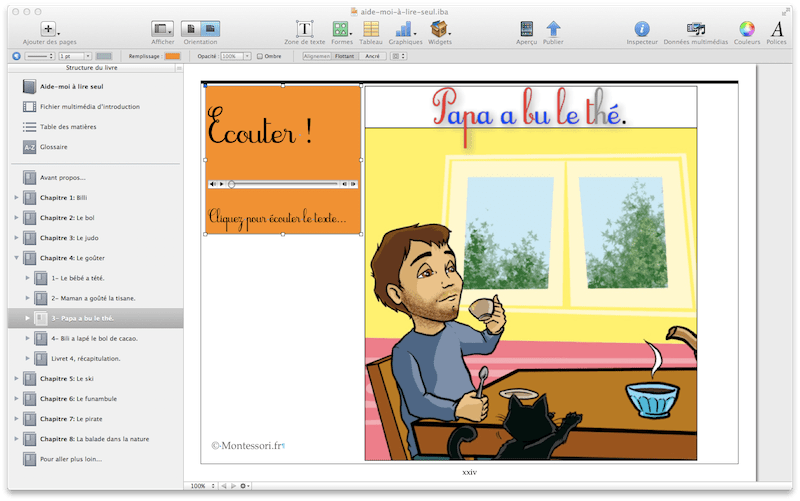The height and width of the screenshot is (501, 800).
Task: Insert a Zone de texte
Action: point(305,29)
